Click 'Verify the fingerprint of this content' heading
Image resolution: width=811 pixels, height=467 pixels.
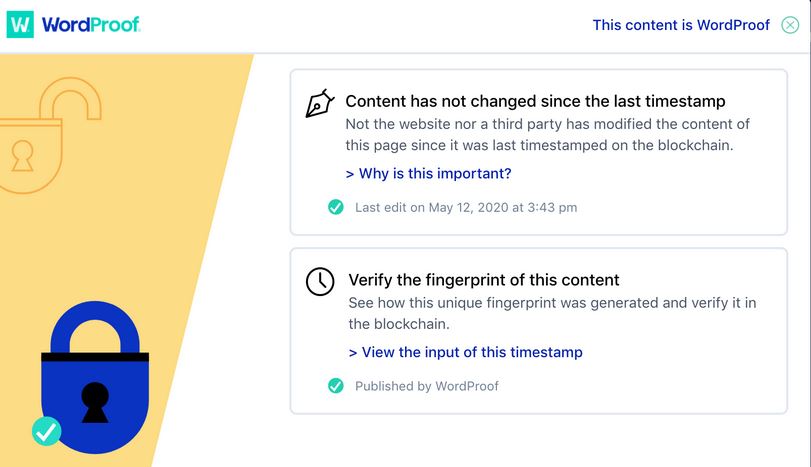[x=484, y=280]
